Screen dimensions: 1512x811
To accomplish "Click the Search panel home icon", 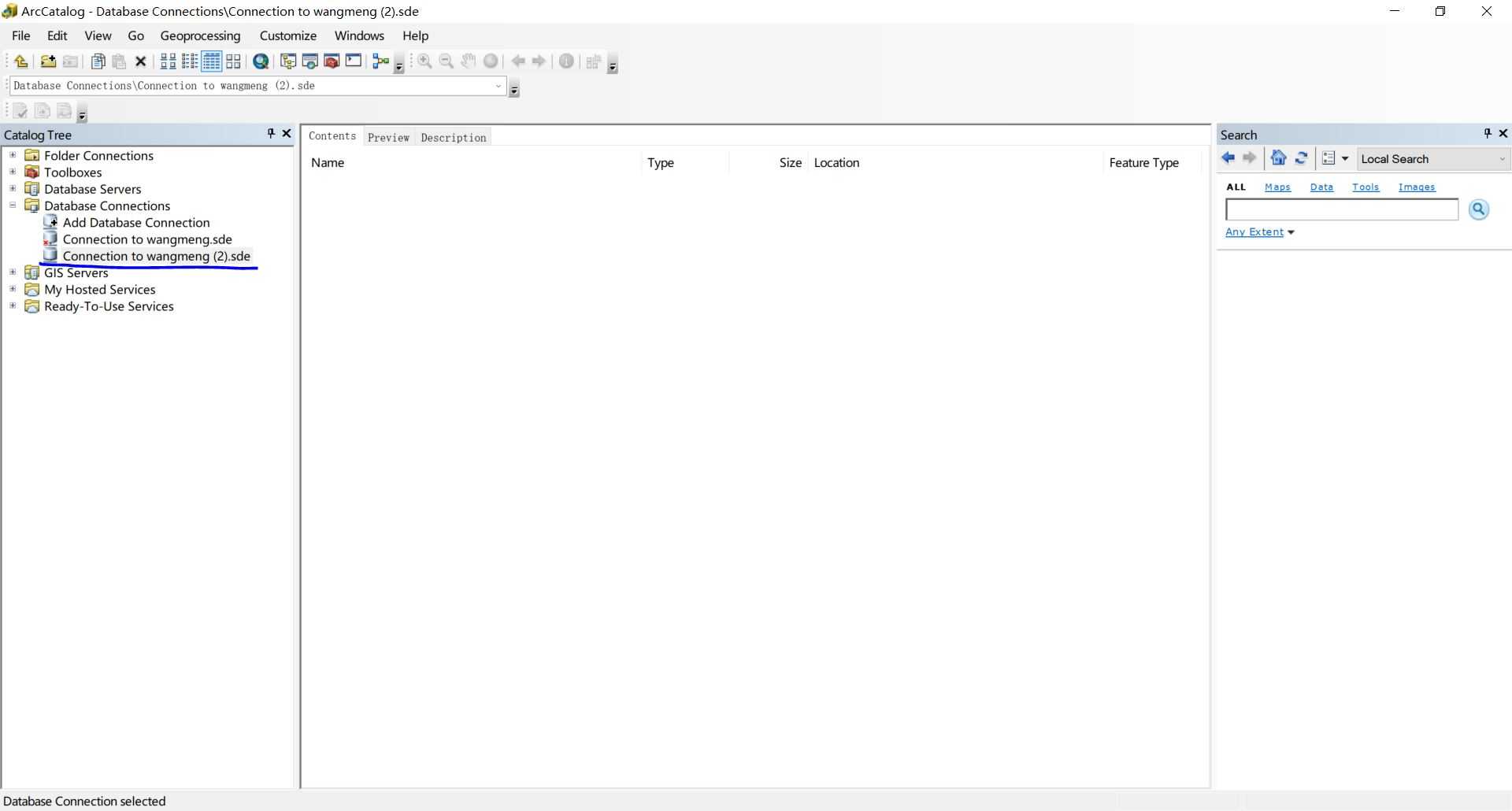I will tap(1279, 158).
